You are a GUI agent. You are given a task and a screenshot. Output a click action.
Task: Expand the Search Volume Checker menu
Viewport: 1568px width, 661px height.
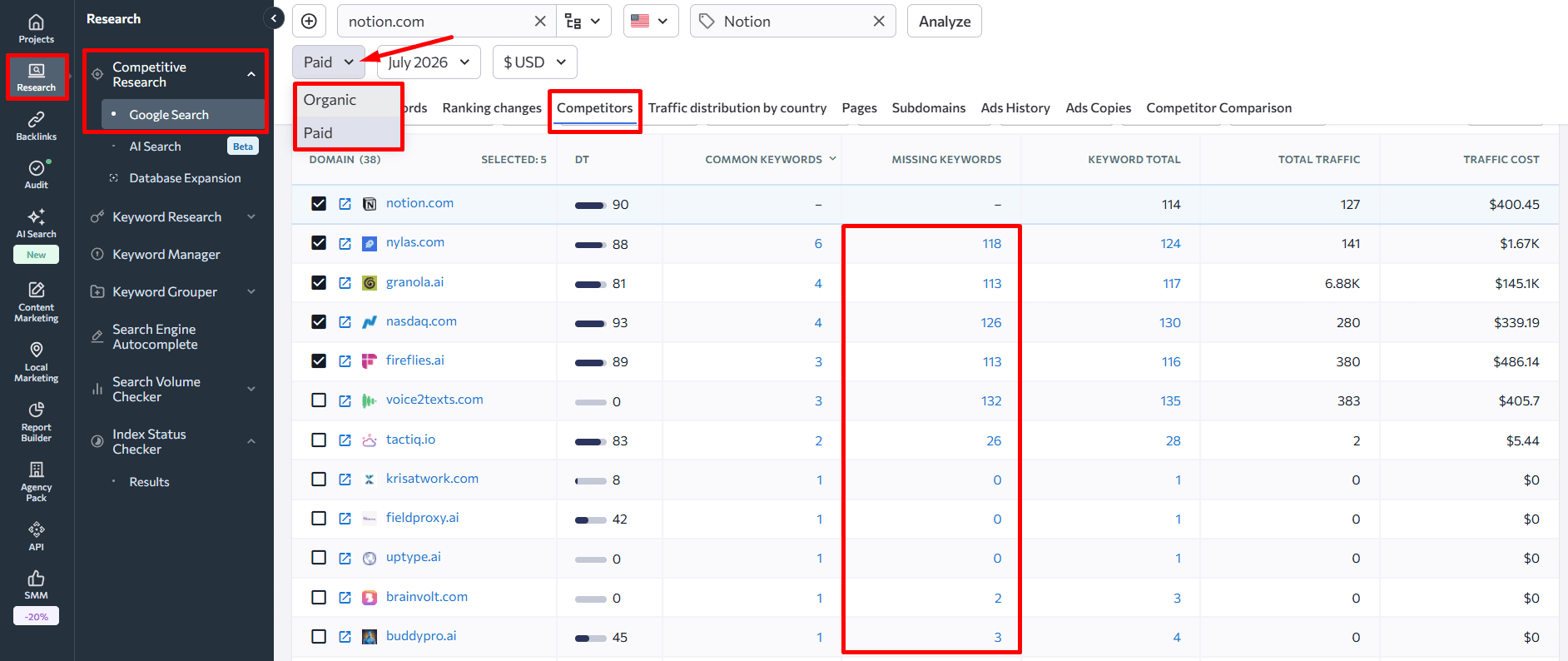[251, 389]
